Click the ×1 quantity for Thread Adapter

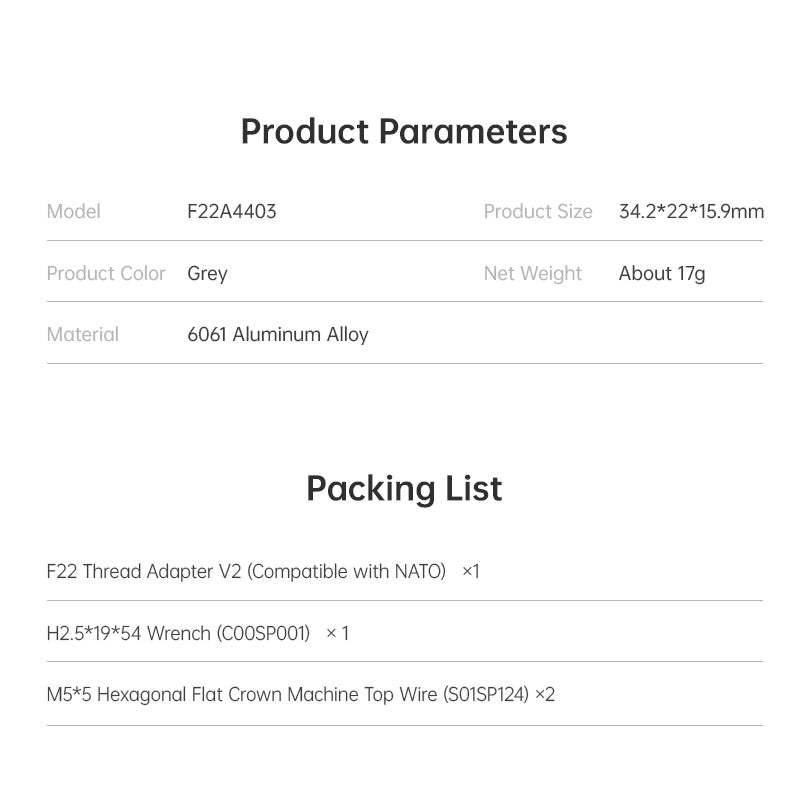pyautogui.click(x=471, y=572)
